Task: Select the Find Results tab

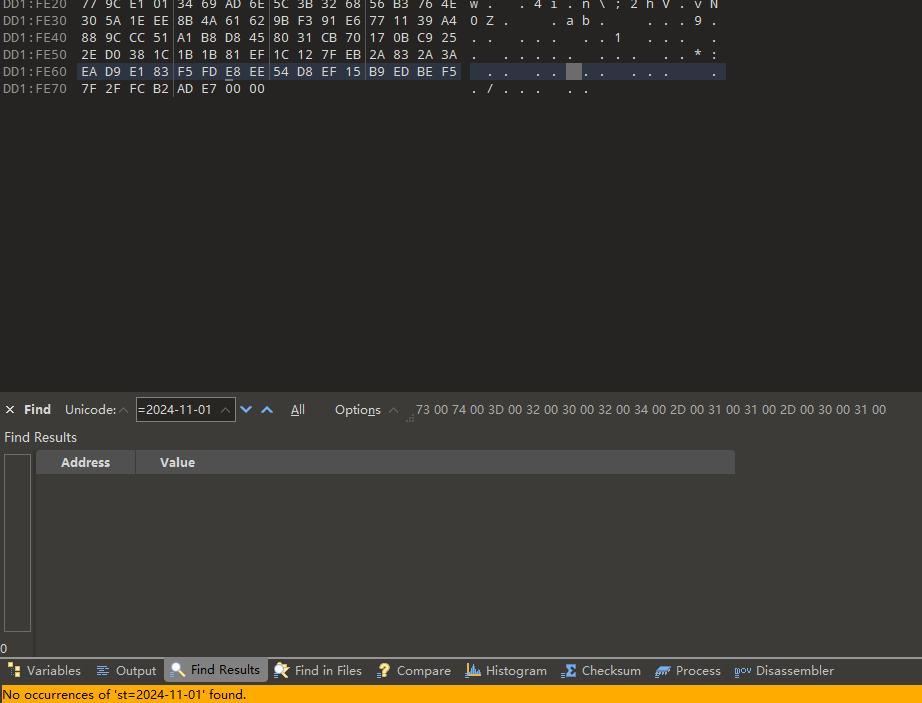Action: [x=216, y=670]
